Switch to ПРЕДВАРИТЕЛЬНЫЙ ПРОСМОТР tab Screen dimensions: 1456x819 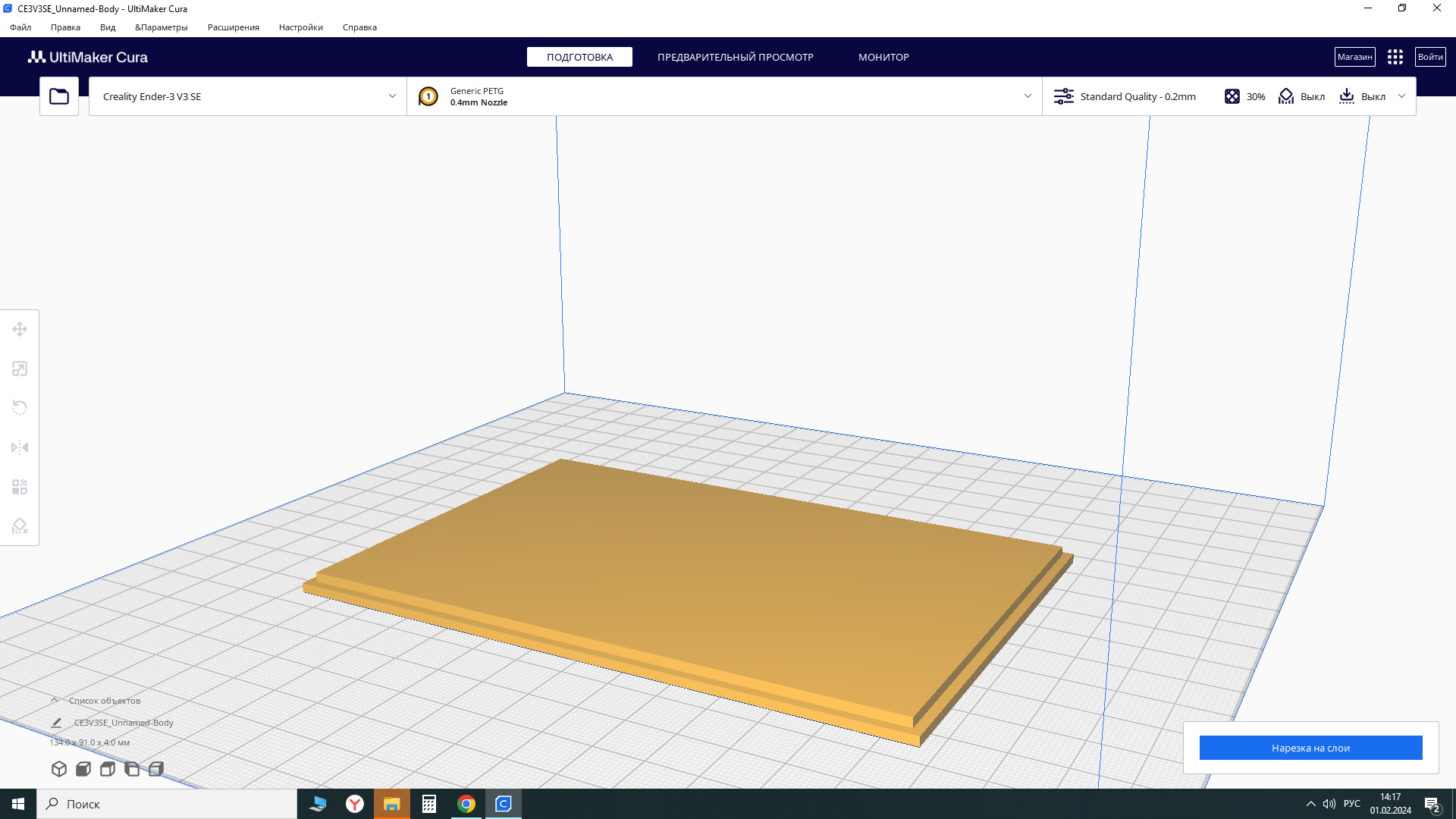tap(735, 57)
